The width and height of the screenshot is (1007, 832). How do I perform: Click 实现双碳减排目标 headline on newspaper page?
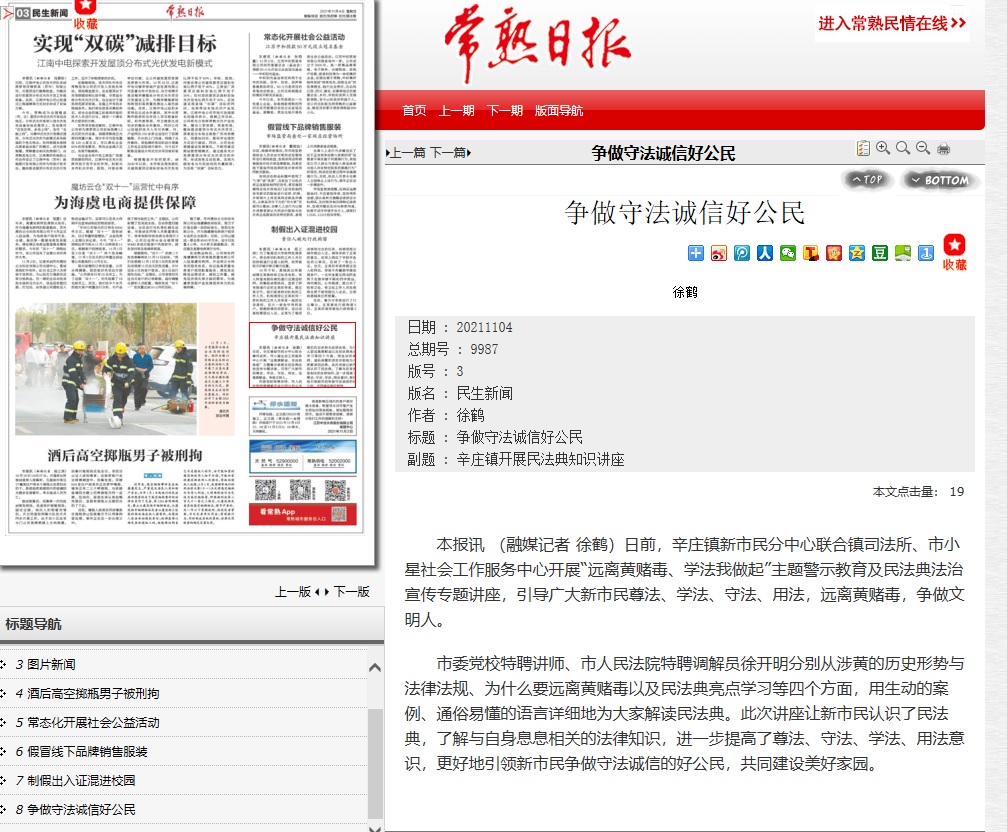coord(125,44)
